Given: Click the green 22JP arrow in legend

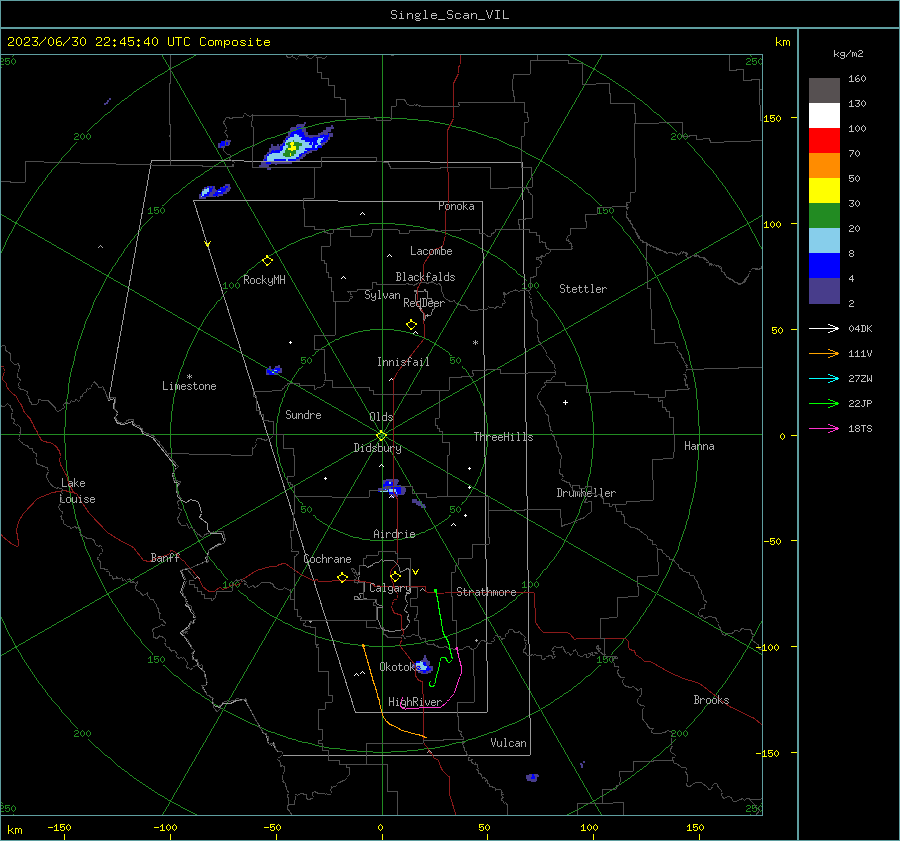Looking at the screenshot, I should (824, 404).
